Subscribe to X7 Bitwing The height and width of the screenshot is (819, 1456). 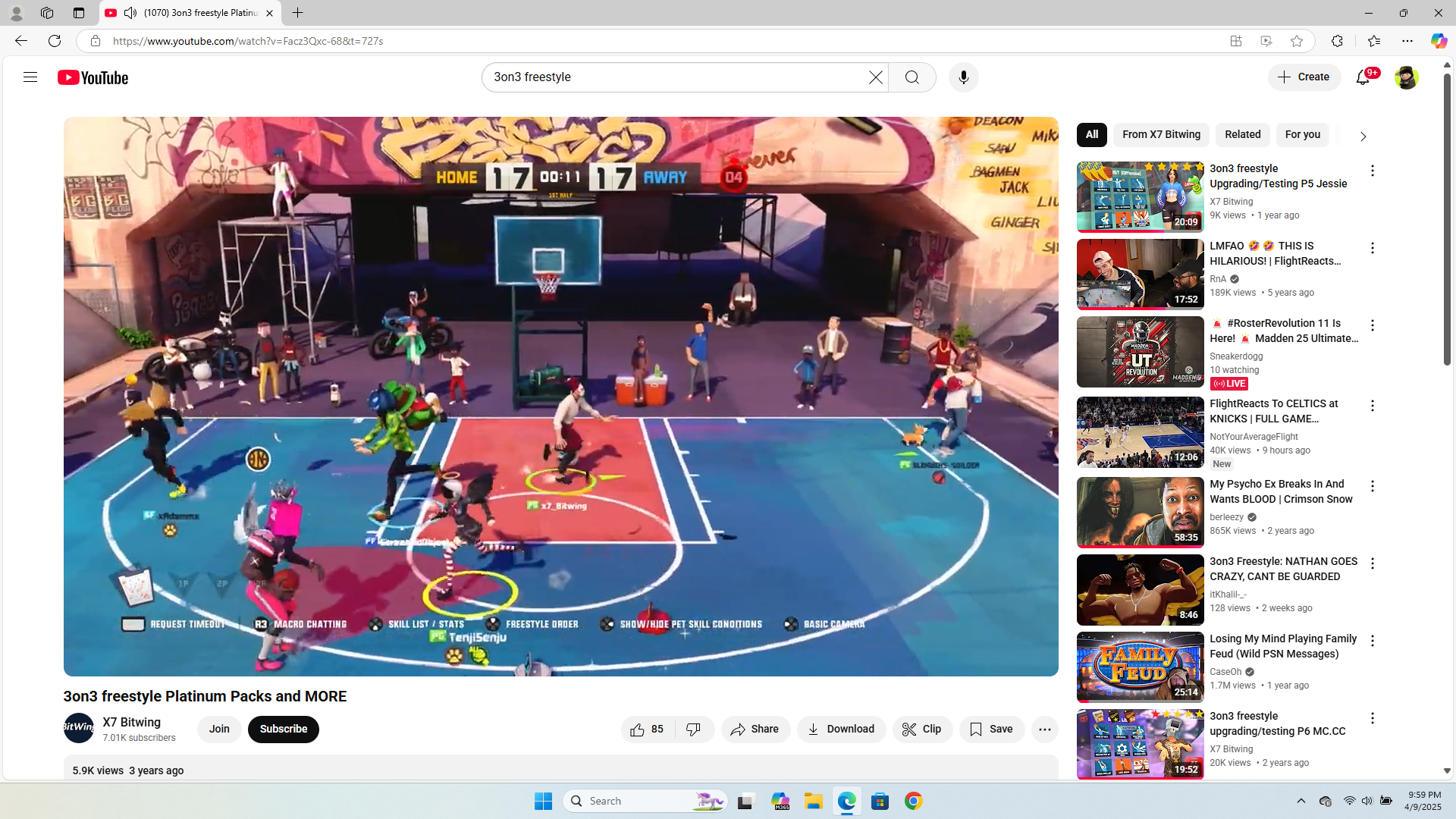tap(284, 730)
